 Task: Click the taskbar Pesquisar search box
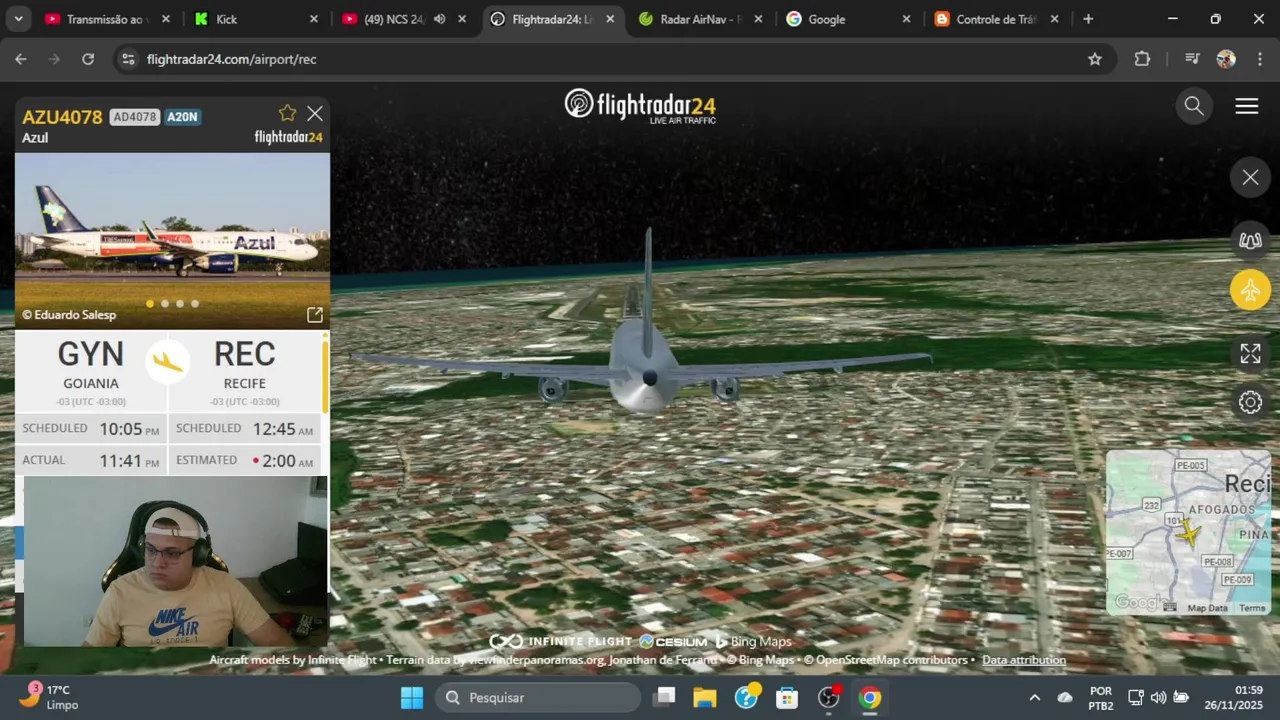pyautogui.click(x=538, y=697)
